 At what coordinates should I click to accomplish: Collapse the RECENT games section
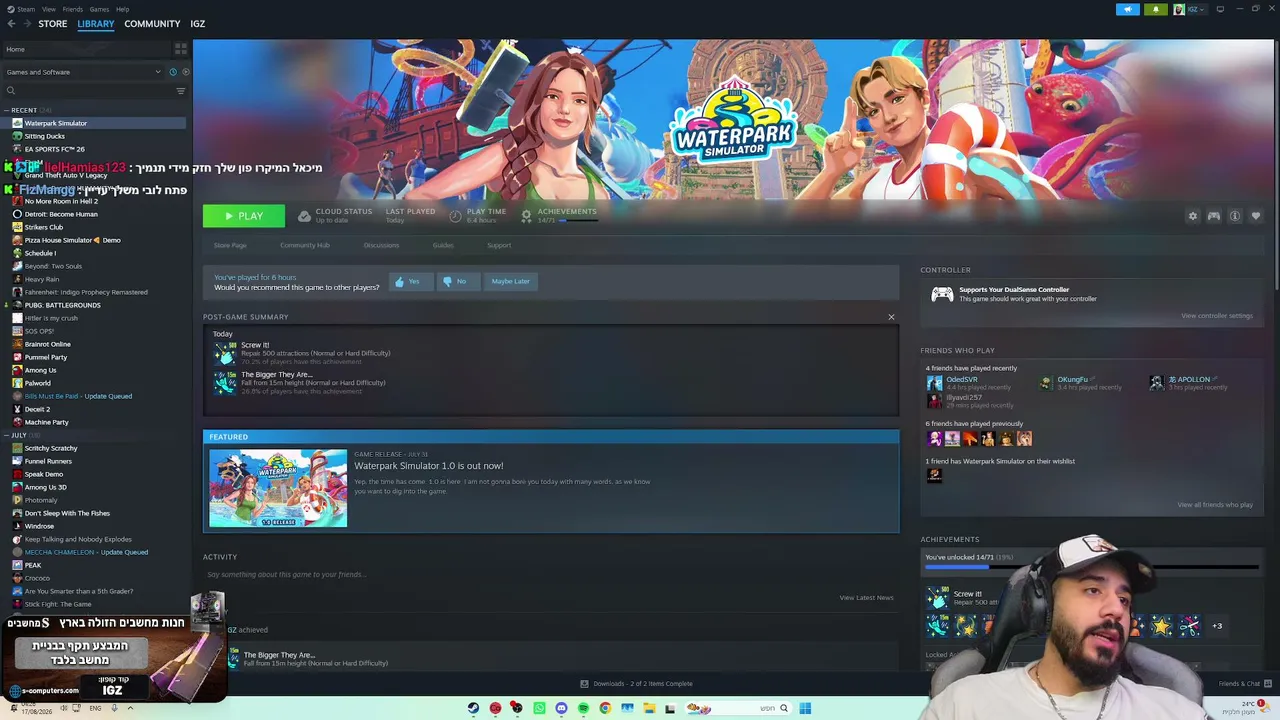click(7, 110)
